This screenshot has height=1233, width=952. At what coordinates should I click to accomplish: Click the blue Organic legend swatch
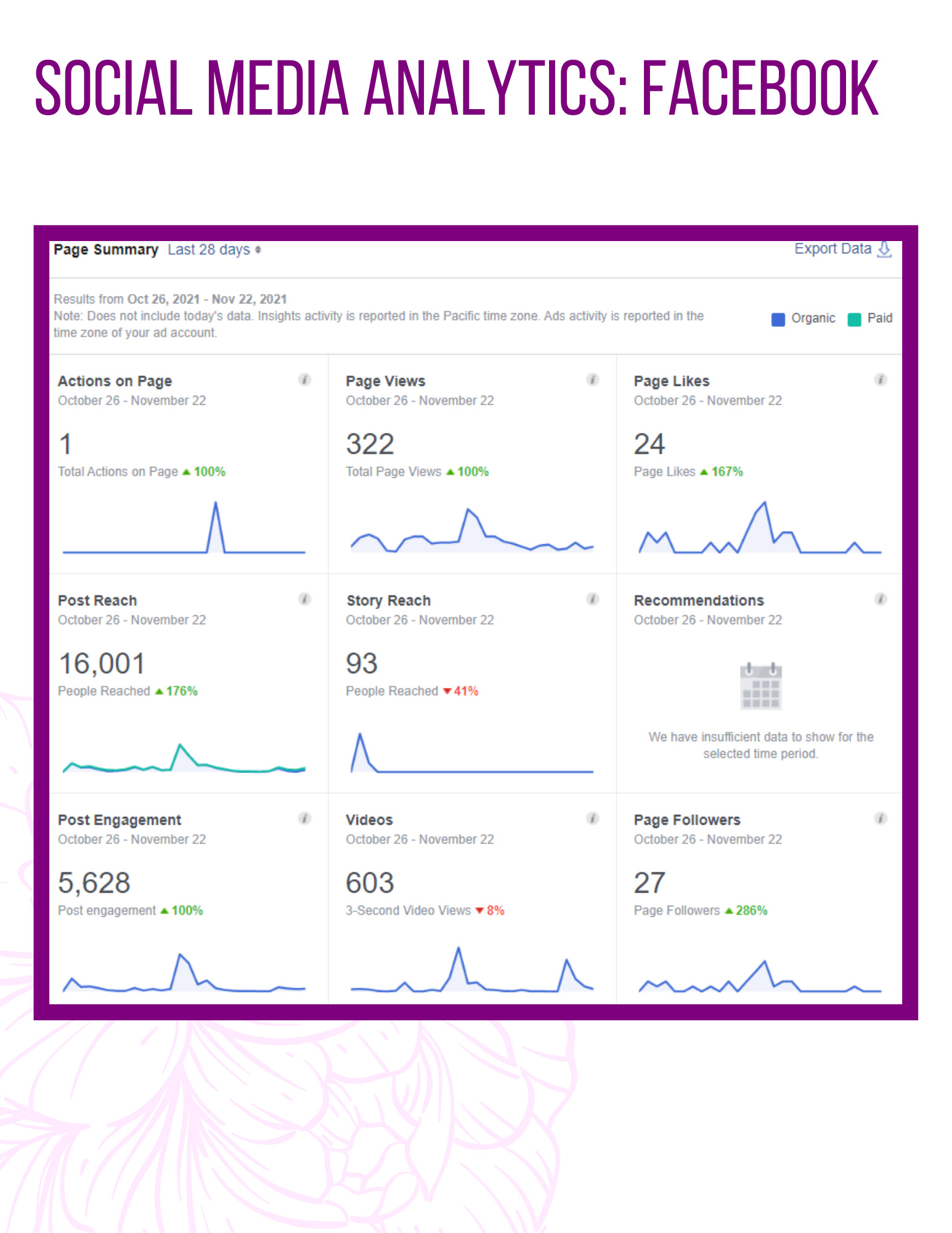tap(778, 319)
